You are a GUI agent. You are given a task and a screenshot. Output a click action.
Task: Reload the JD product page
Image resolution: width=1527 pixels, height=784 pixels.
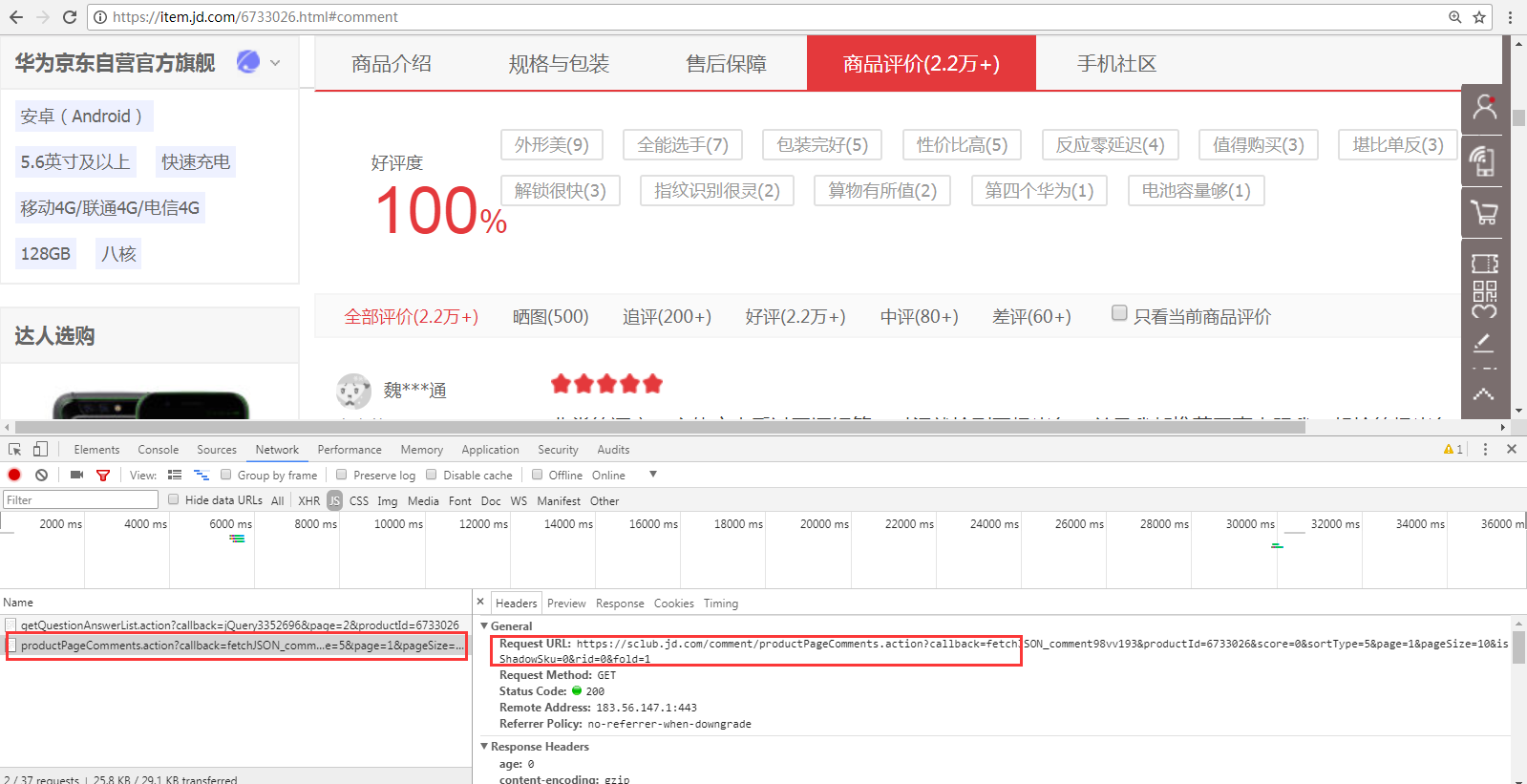pyautogui.click(x=70, y=17)
